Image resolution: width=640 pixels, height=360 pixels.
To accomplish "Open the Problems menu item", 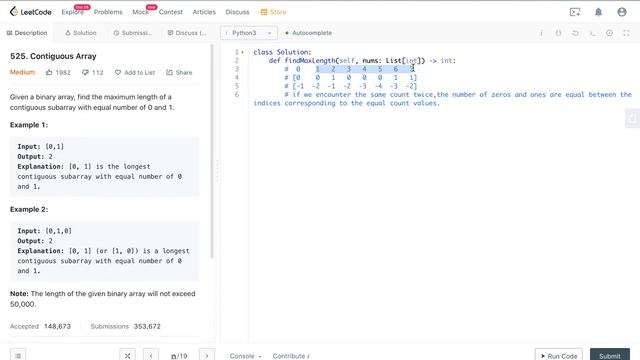I will [108, 12].
